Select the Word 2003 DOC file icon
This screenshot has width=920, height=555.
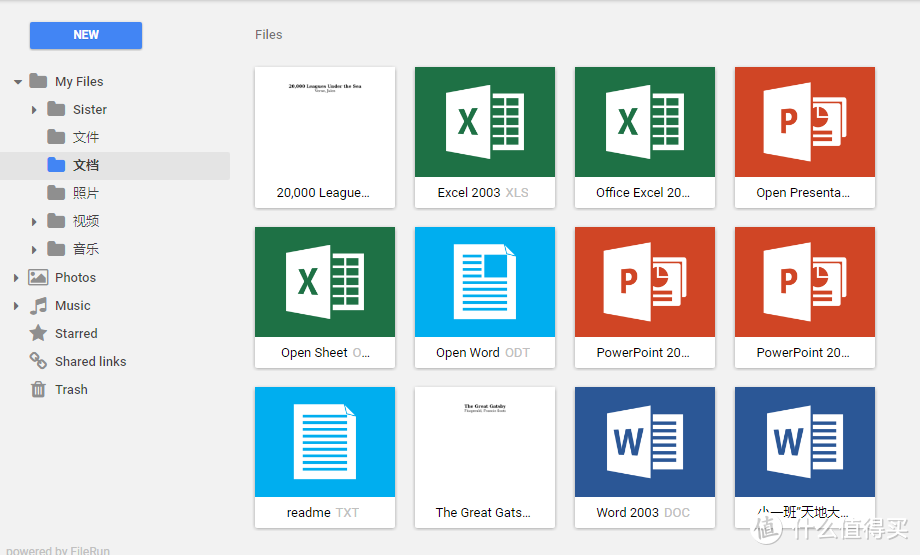point(645,442)
